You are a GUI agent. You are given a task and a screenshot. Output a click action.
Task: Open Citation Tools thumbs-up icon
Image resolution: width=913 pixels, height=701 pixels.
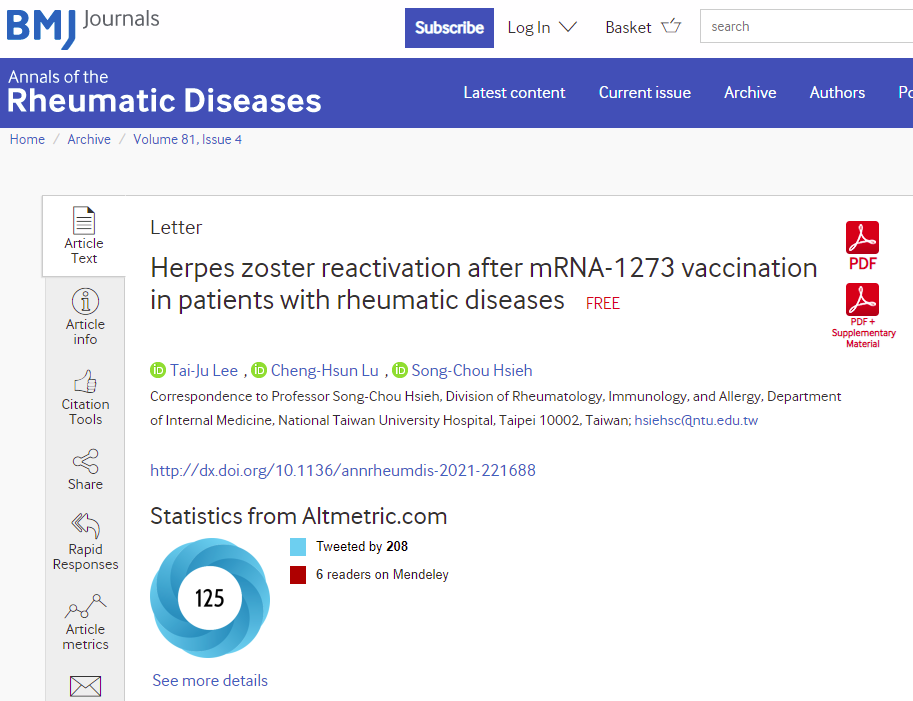tap(85, 382)
